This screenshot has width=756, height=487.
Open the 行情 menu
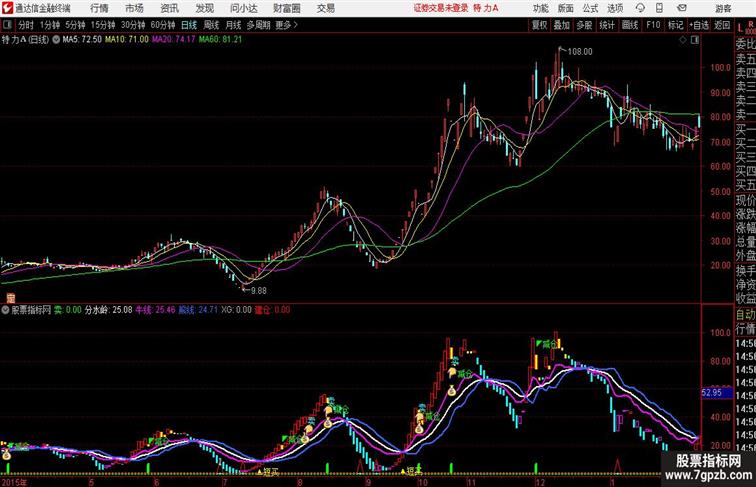[99, 8]
